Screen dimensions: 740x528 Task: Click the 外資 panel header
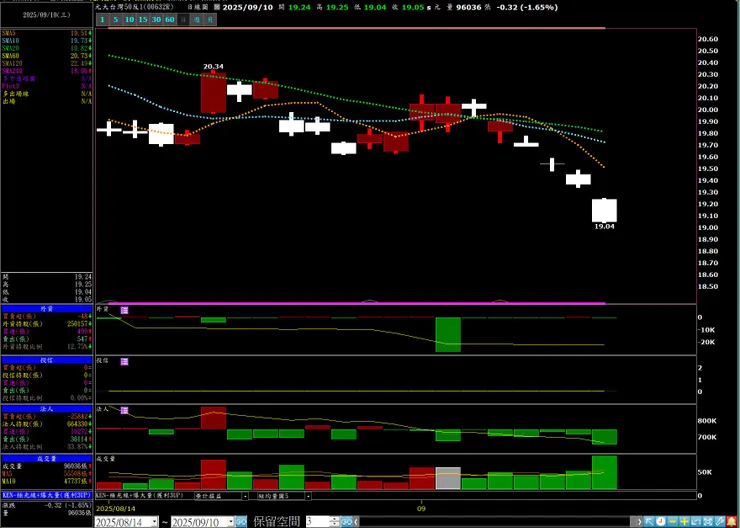(46, 309)
